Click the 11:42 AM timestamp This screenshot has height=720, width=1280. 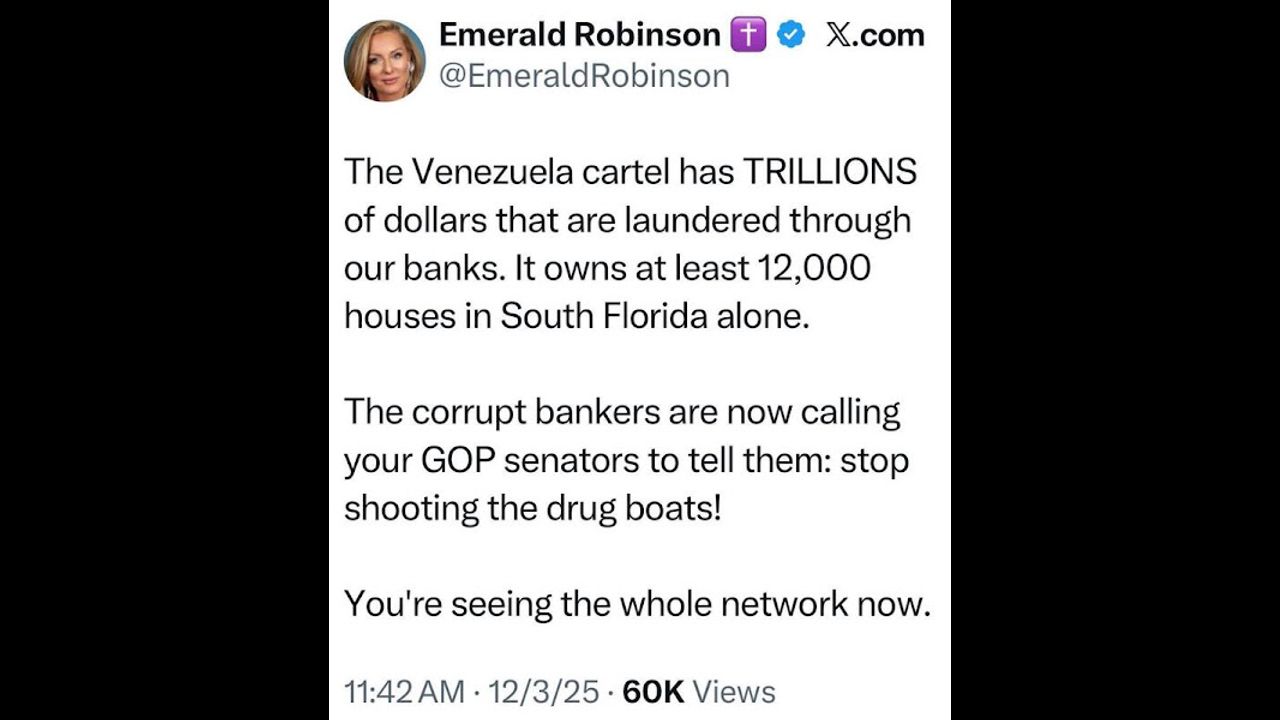[x=404, y=692]
